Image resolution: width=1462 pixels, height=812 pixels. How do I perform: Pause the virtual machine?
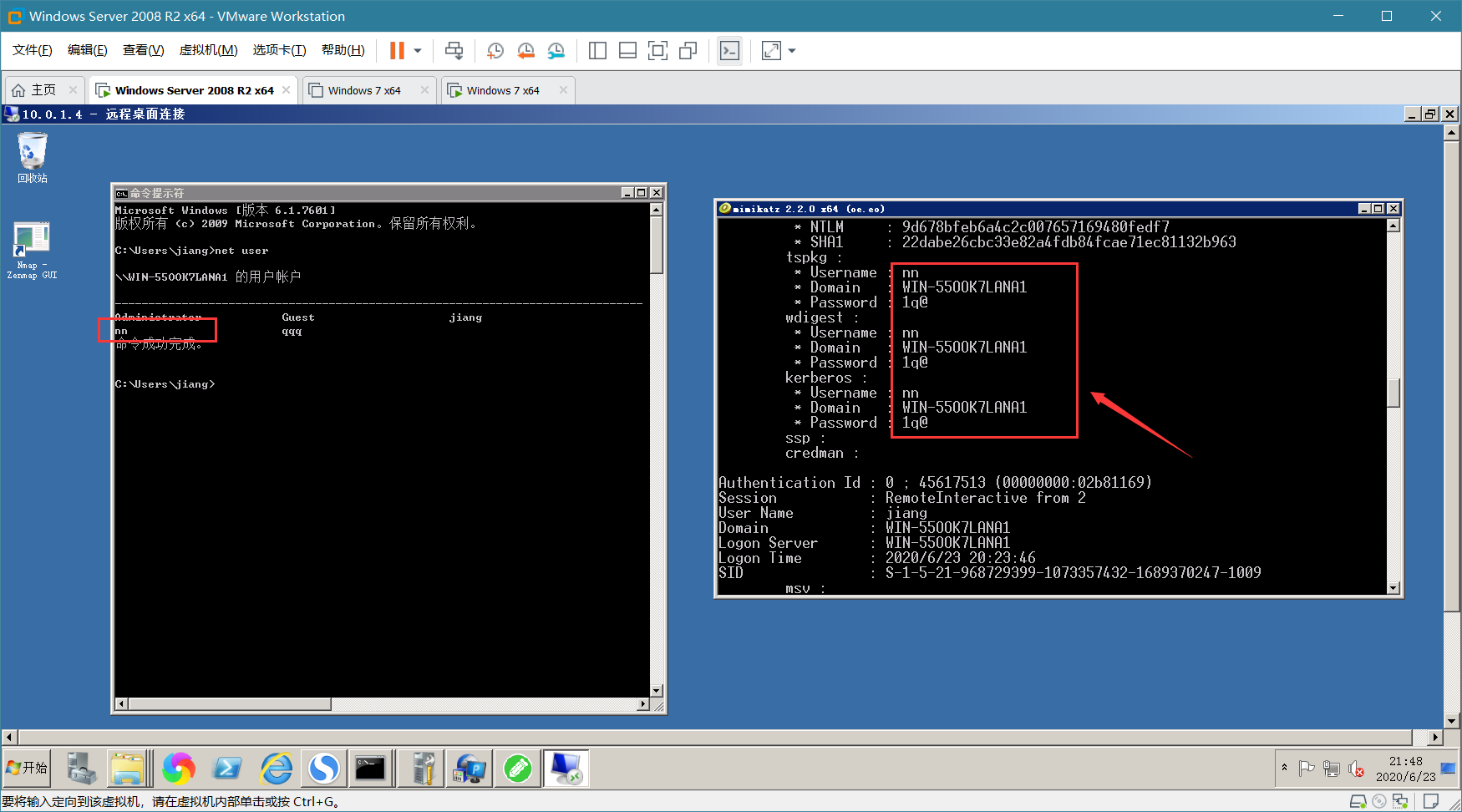(x=397, y=51)
